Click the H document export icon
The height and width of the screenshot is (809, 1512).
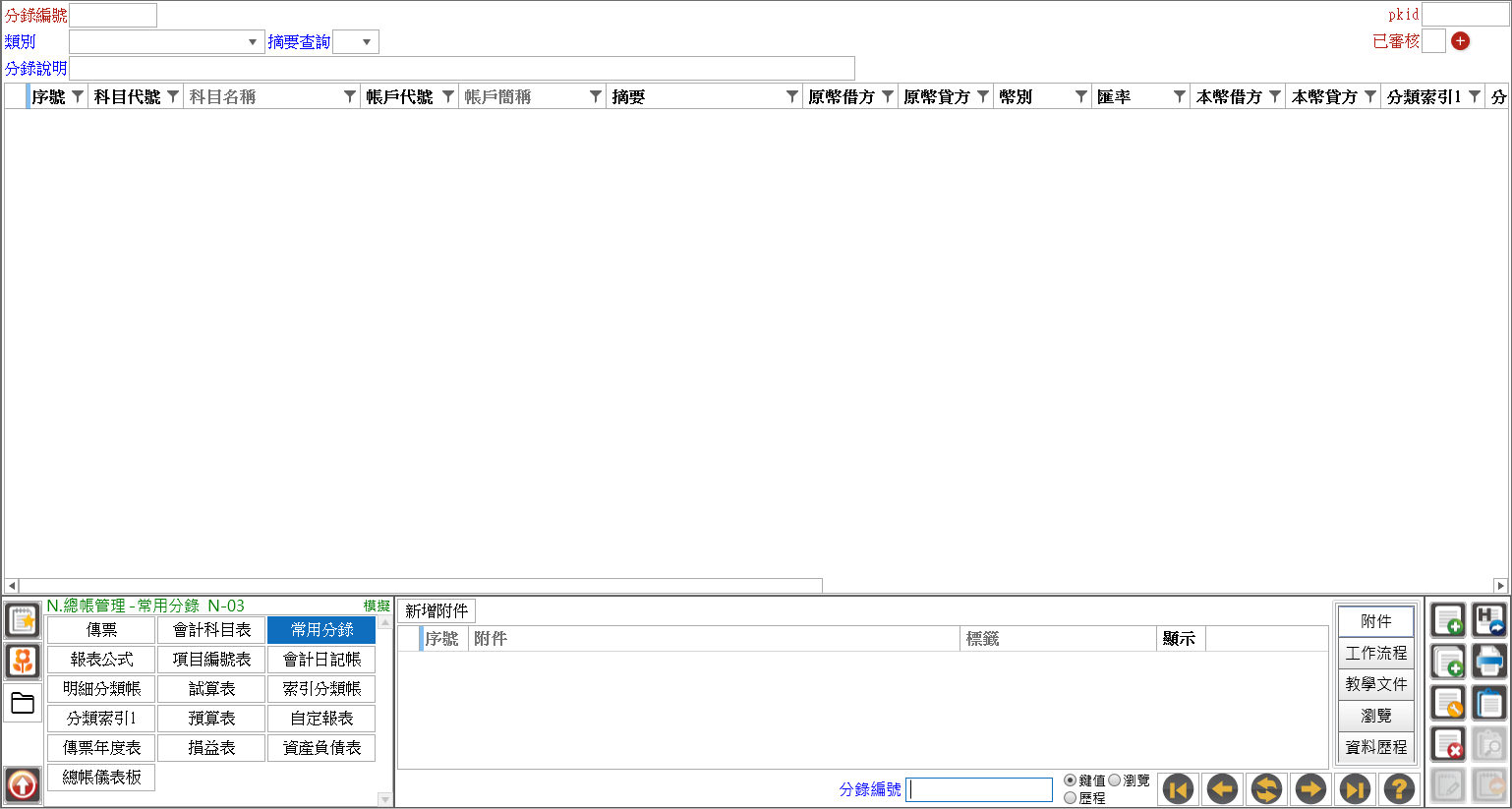pos(1489,621)
